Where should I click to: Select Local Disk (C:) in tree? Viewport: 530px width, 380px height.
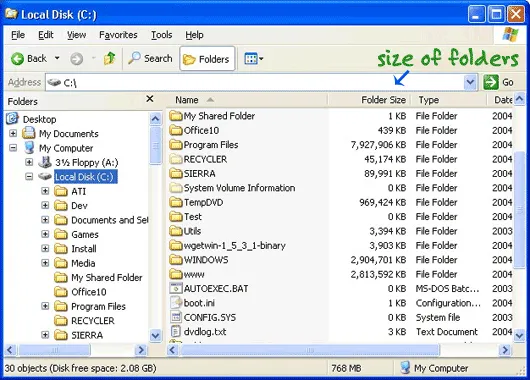(x=86, y=177)
